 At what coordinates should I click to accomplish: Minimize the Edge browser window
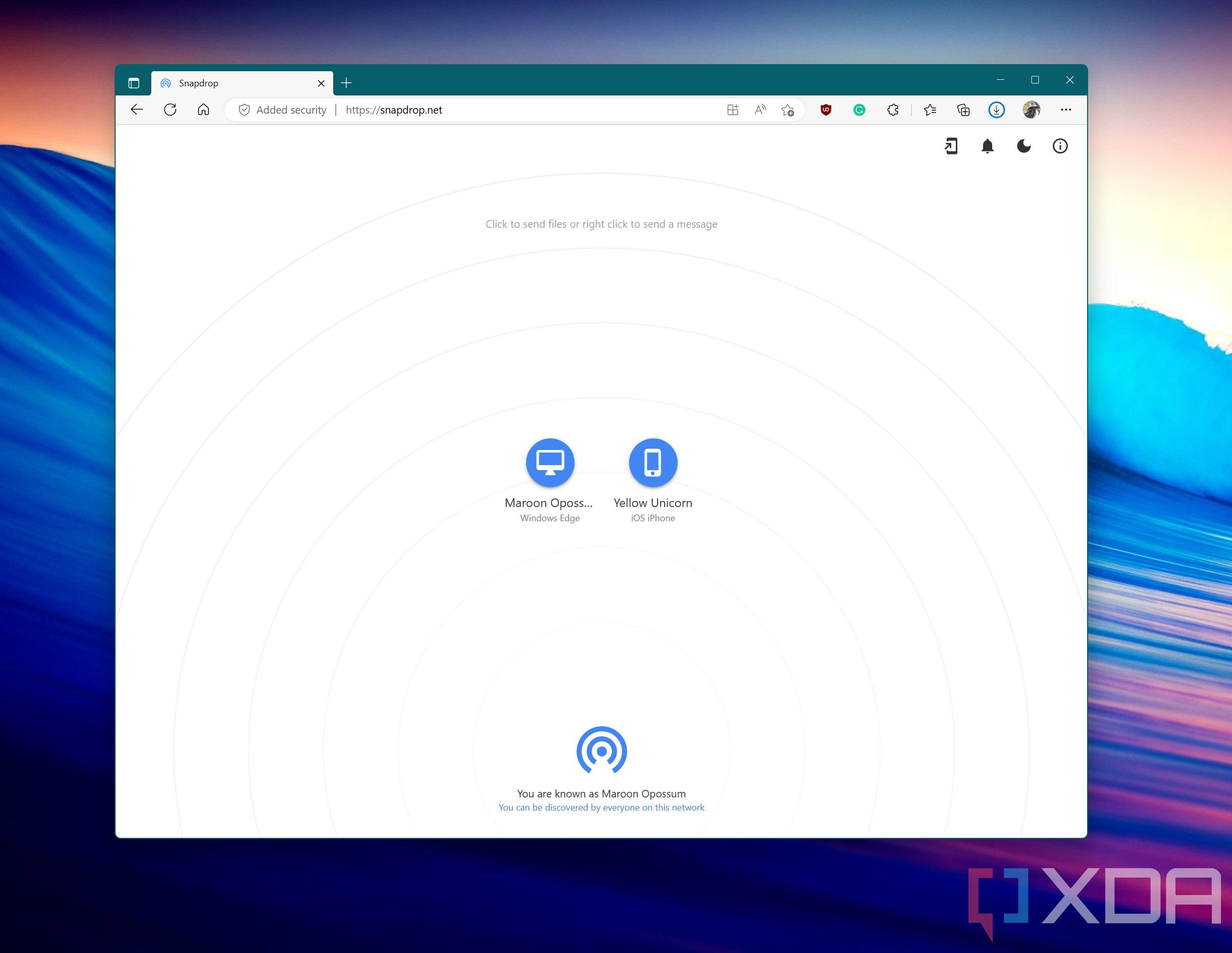tap(1000, 80)
